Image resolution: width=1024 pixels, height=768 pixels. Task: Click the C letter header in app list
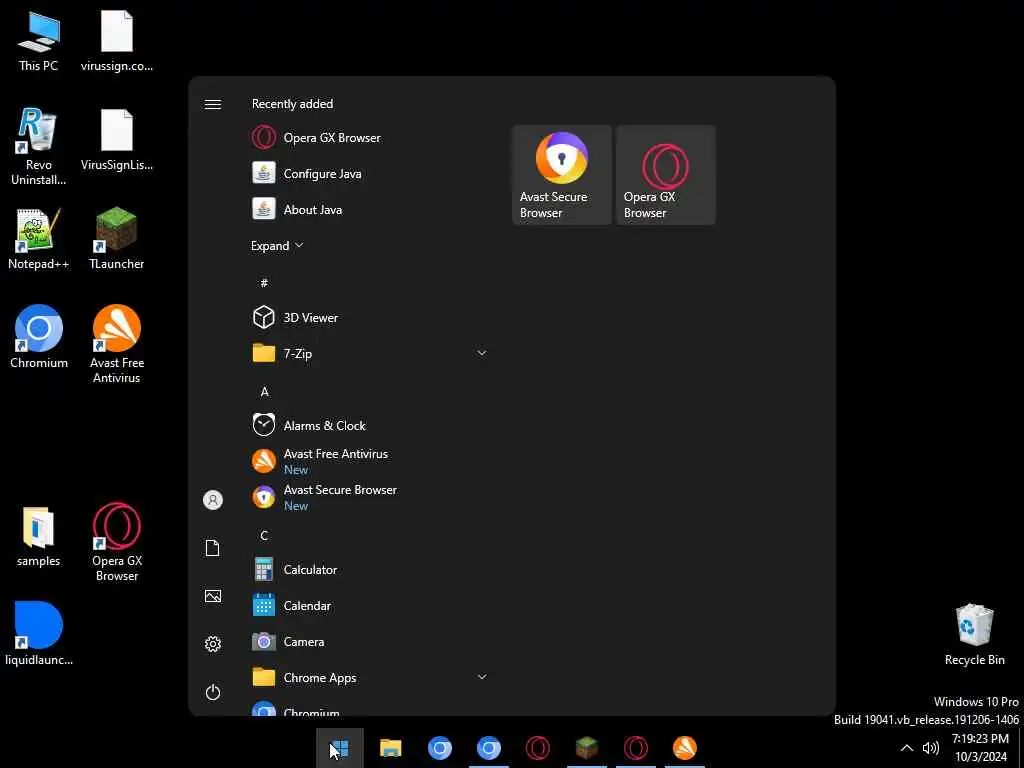[264, 536]
